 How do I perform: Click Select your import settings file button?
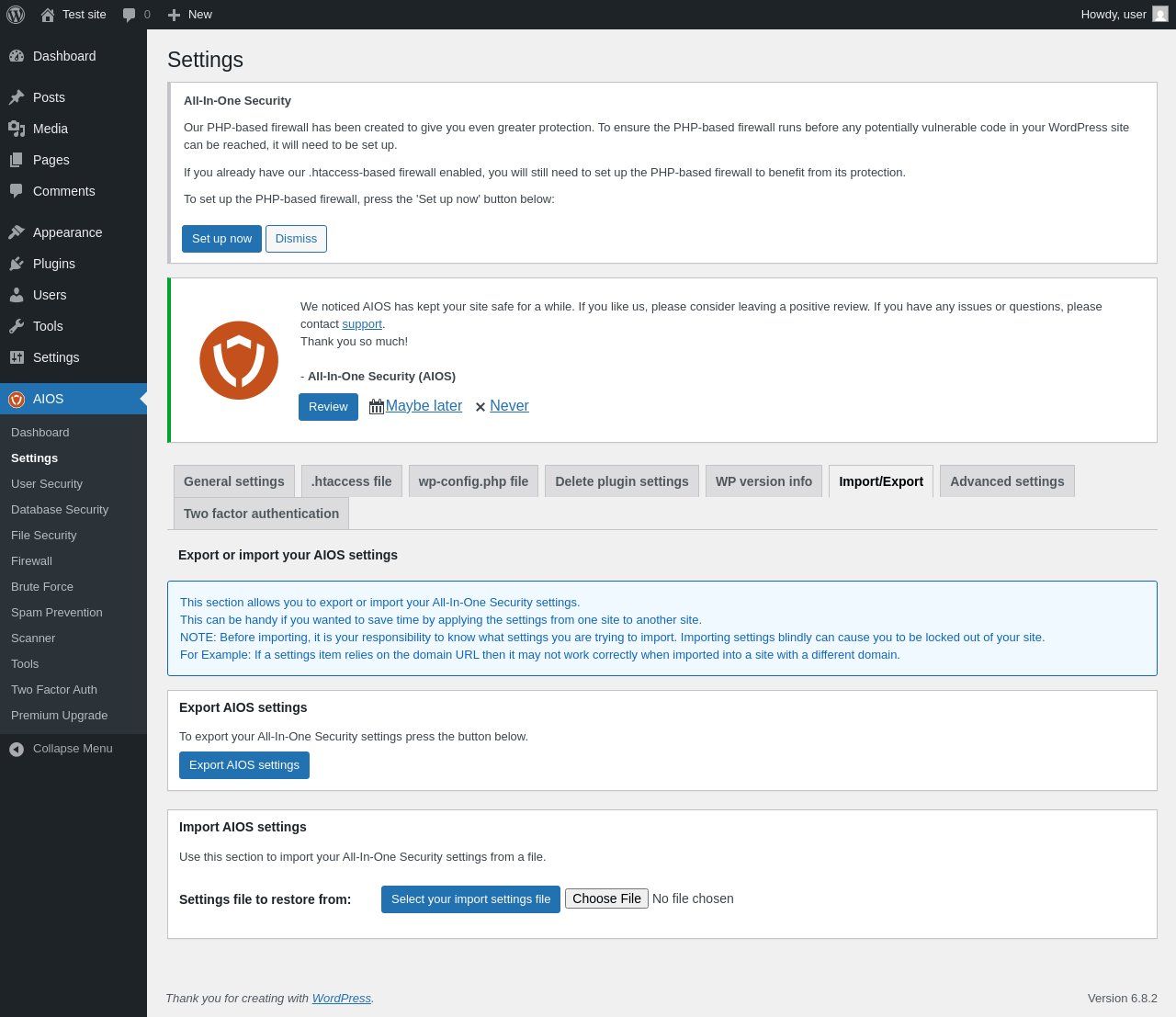click(470, 899)
